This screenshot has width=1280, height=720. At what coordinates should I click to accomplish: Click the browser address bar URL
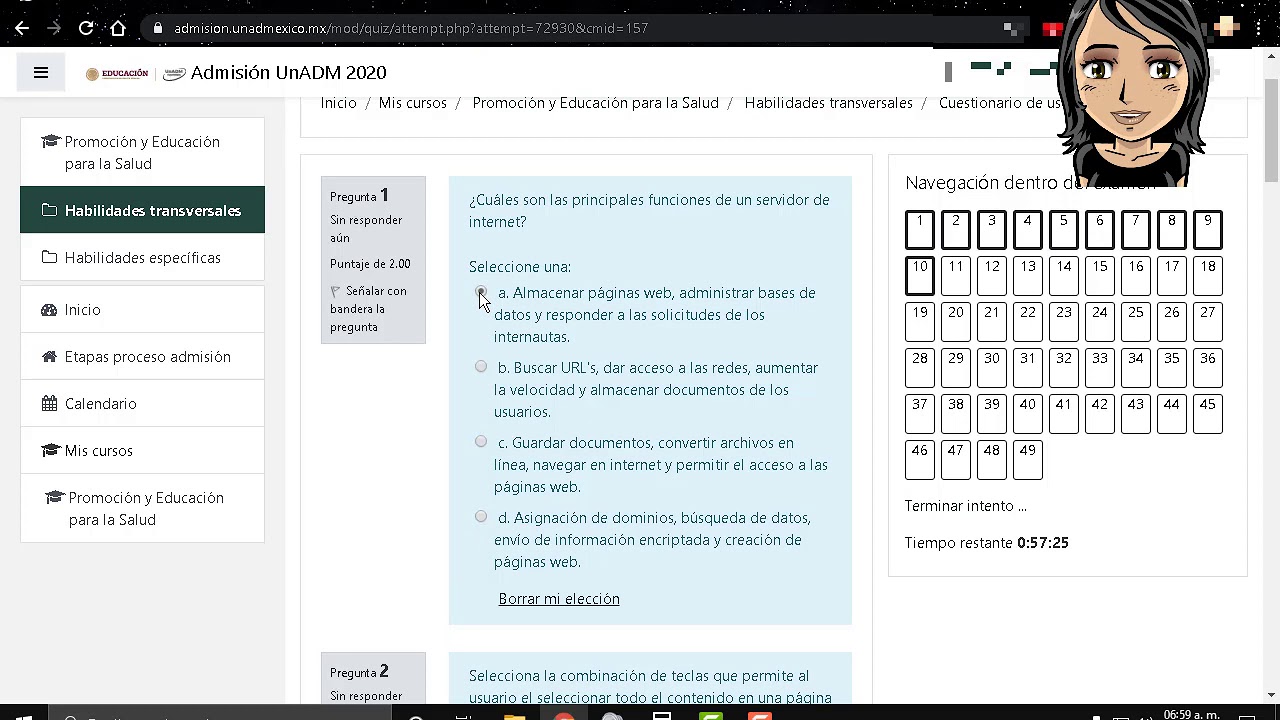pyautogui.click(x=411, y=28)
